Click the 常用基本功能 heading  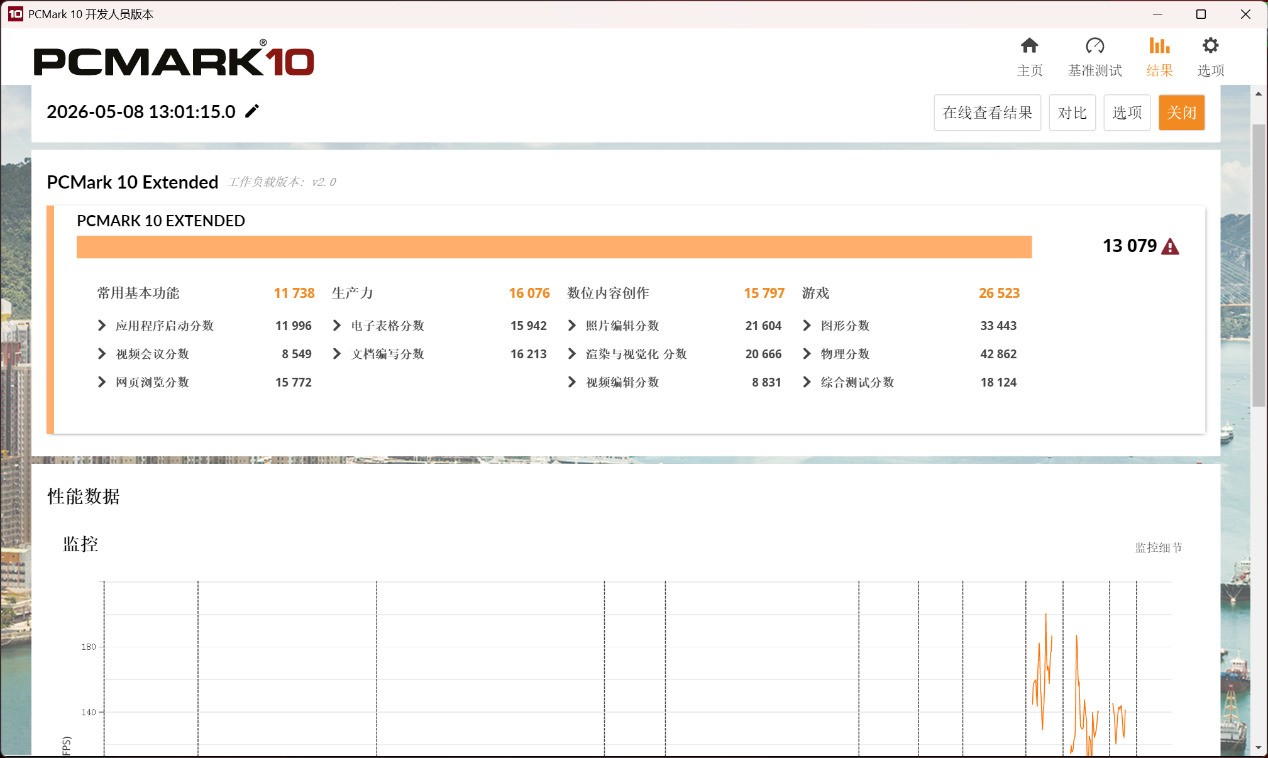[138, 293]
